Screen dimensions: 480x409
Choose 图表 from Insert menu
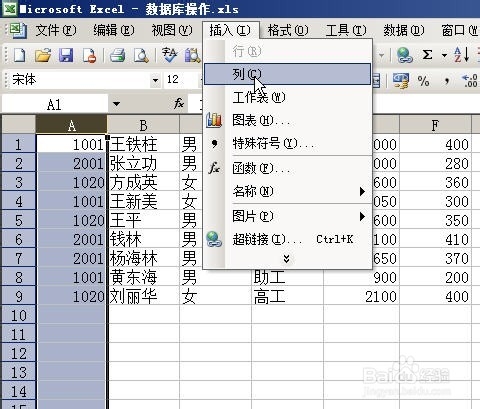point(287,121)
